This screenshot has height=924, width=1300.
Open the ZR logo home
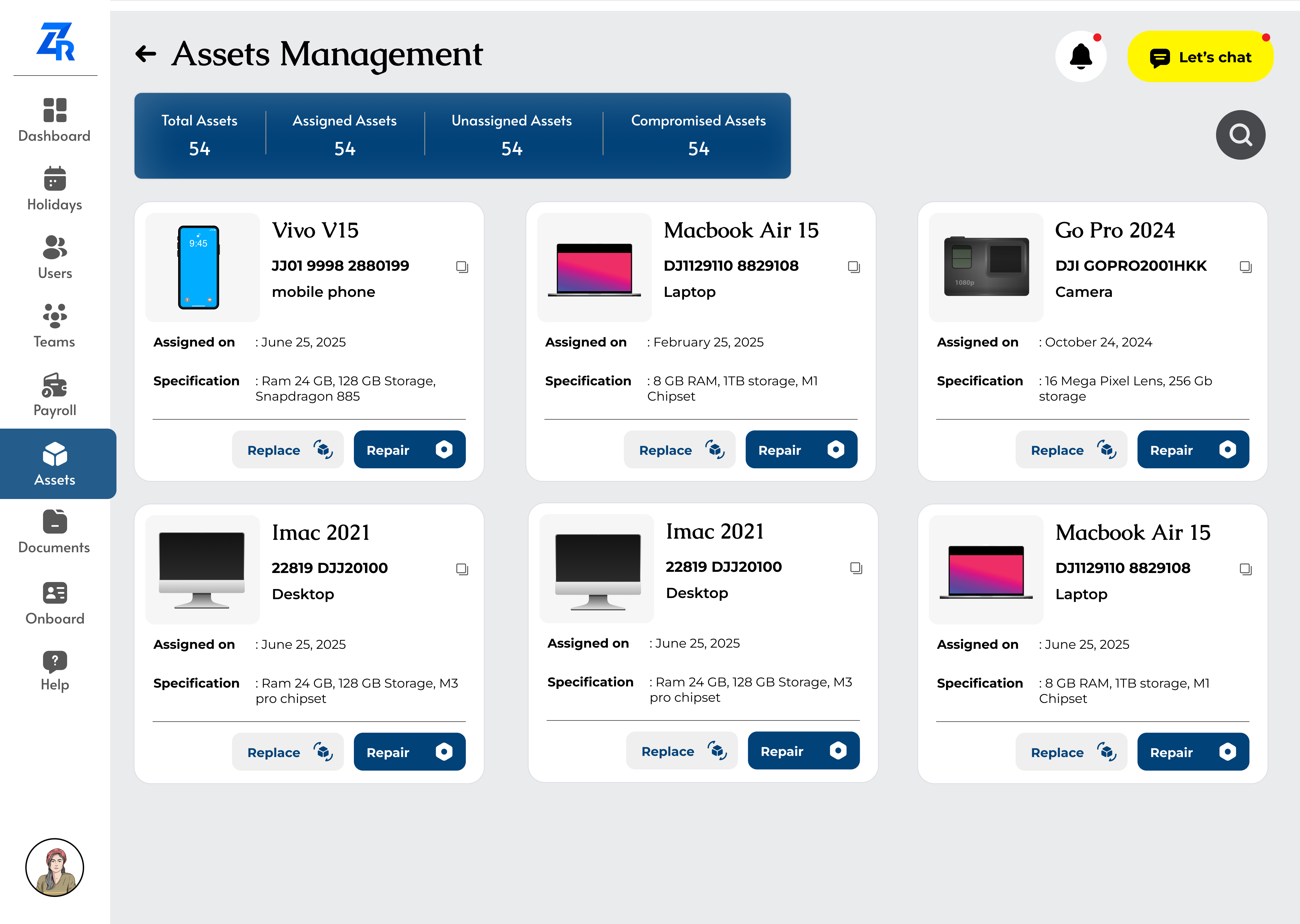[x=55, y=42]
